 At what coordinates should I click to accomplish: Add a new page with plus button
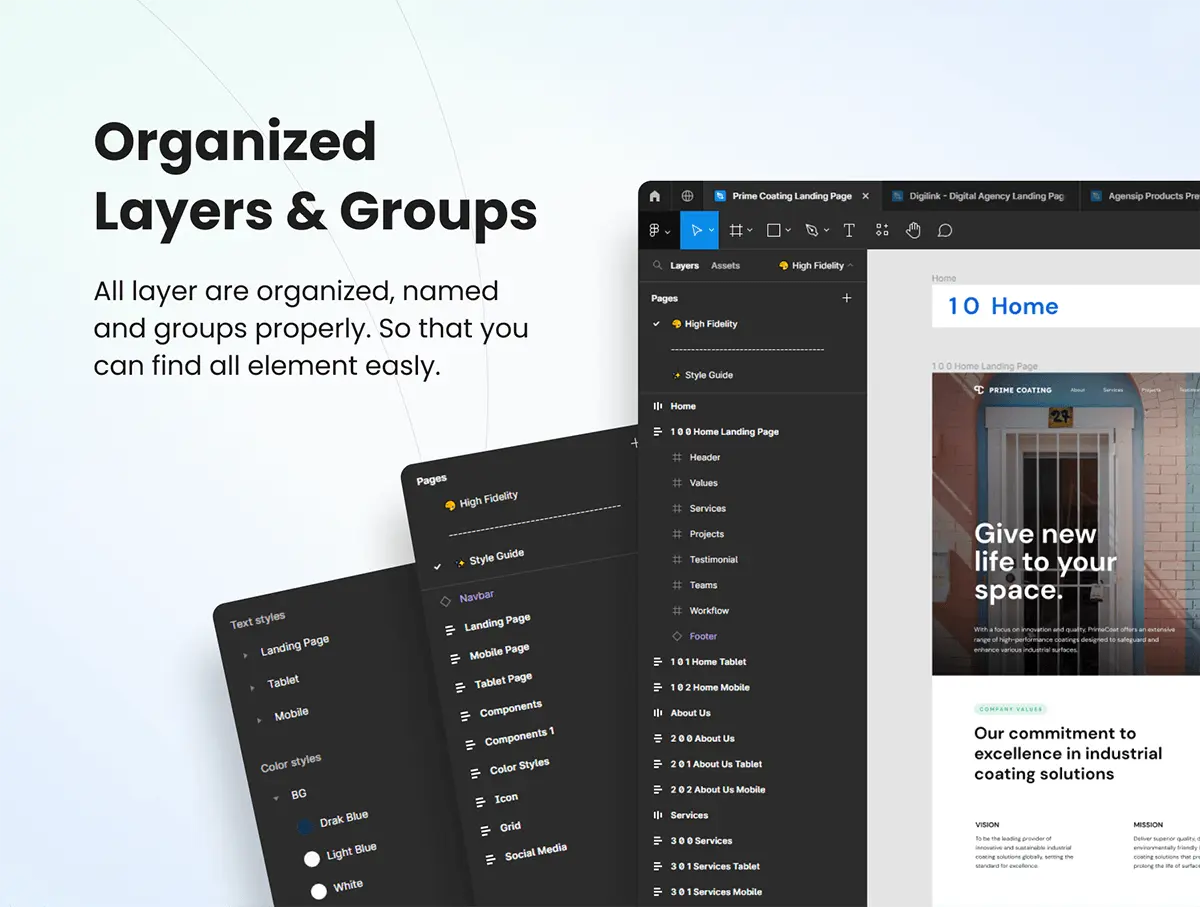coord(847,298)
